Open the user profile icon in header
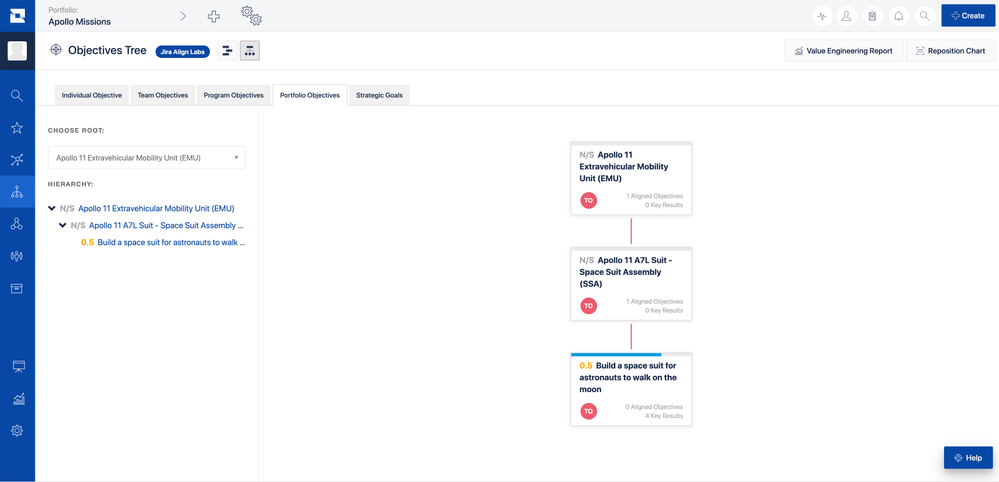This screenshot has height=482, width=999. (847, 16)
